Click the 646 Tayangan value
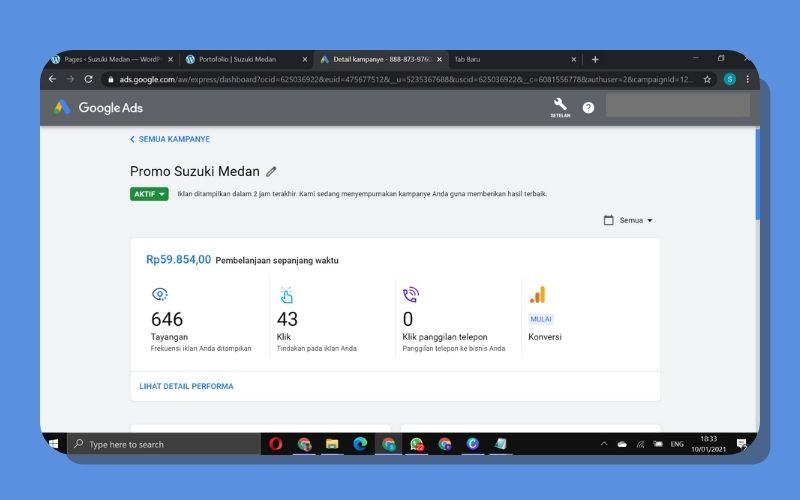The height and width of the screenshot is (500, 800). (167, 319)
